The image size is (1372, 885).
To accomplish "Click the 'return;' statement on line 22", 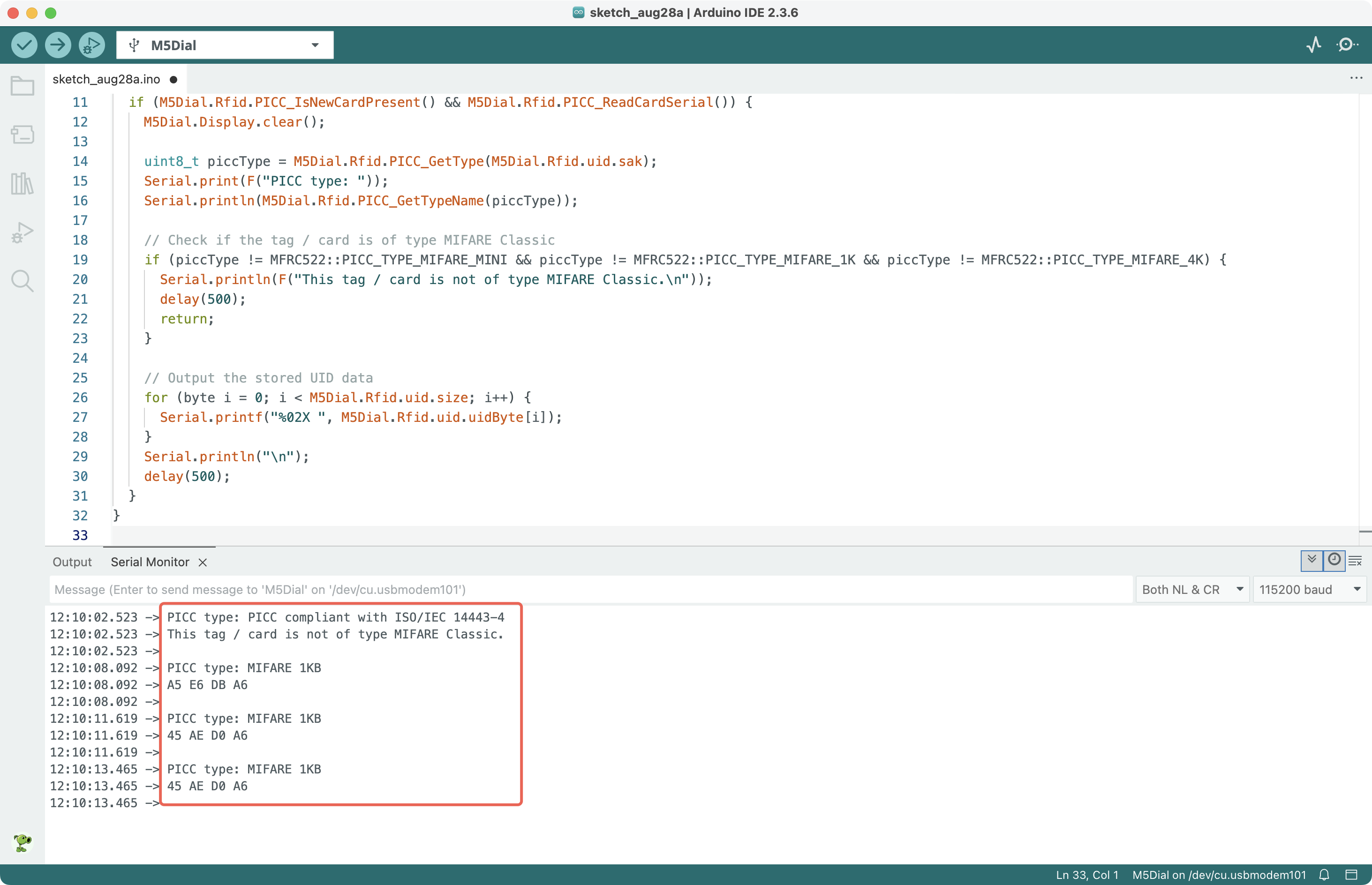I will click(187, 319).
